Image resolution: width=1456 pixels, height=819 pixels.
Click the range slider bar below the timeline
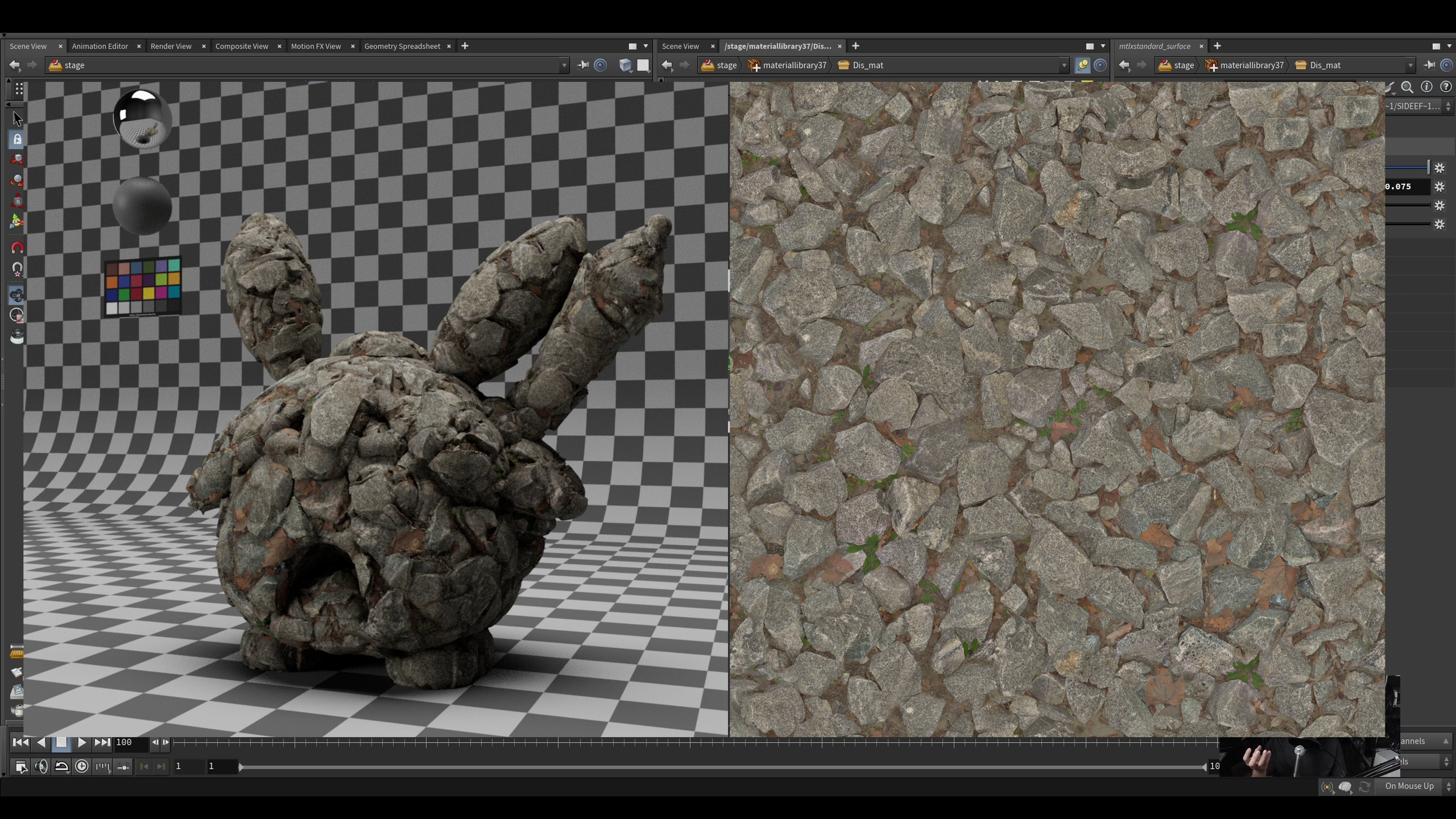pos(722,767)
